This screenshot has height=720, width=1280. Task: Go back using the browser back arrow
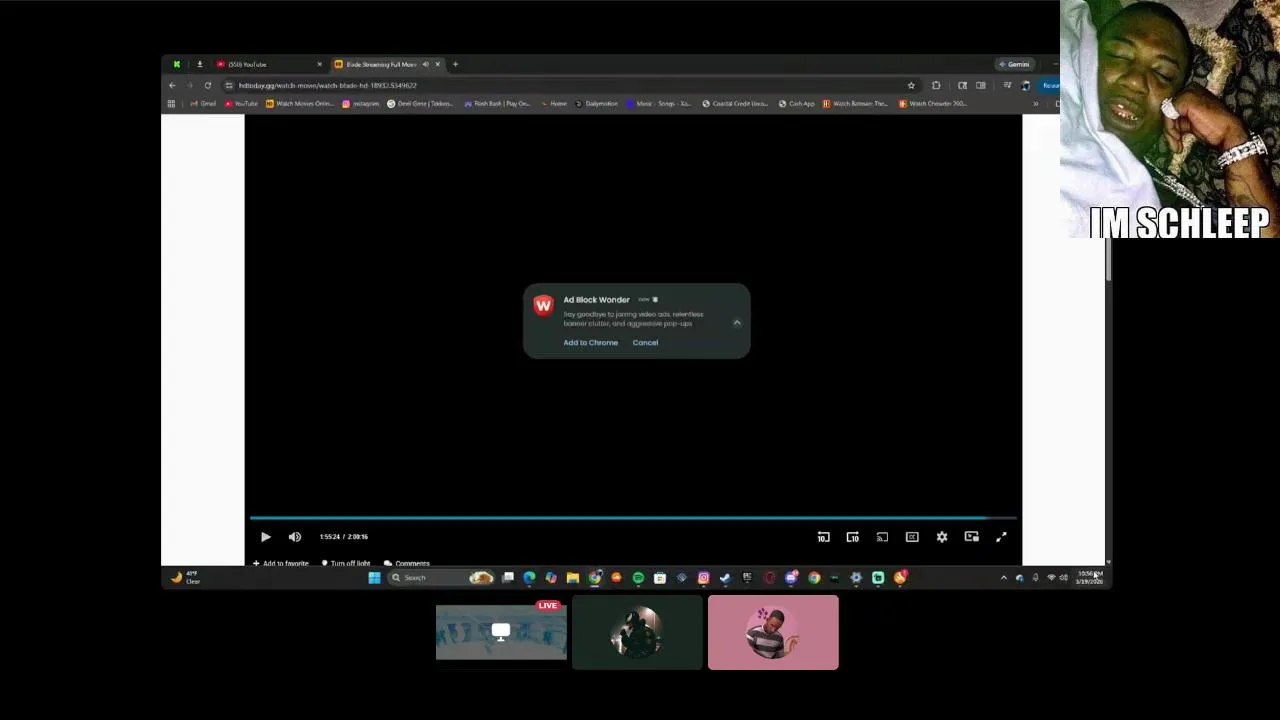[172, 85]
